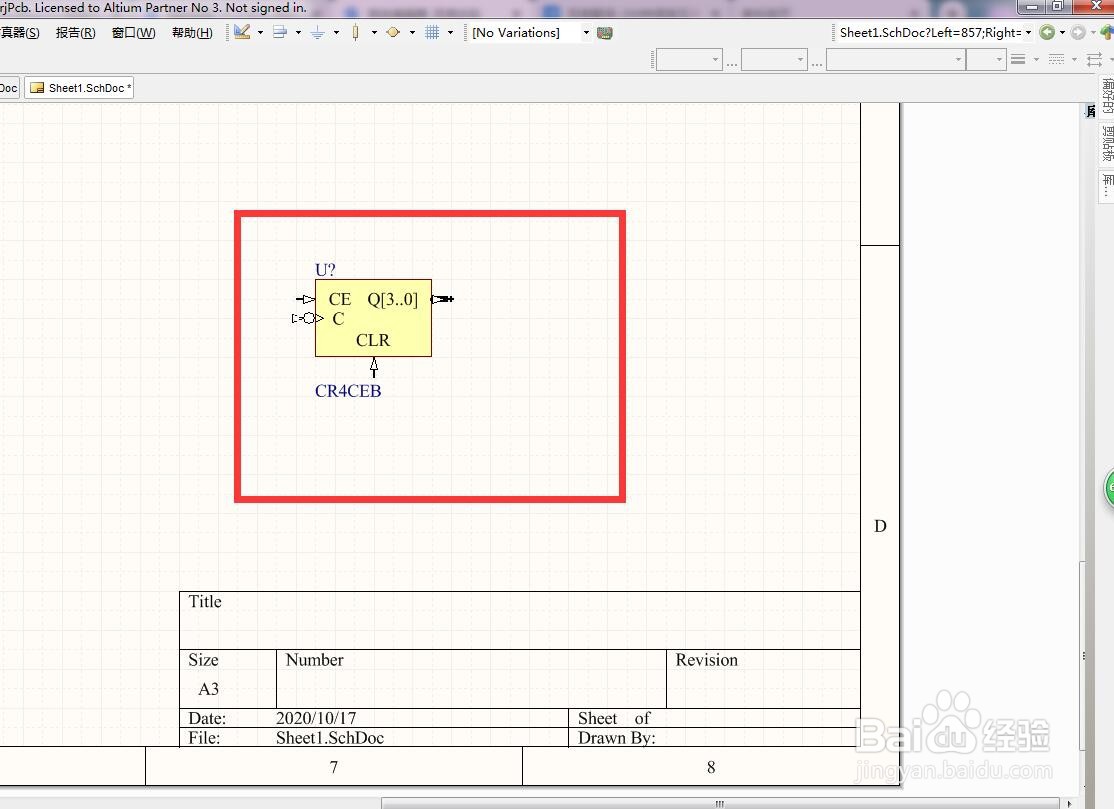The width and height of the screenshot is (1114, 809).
Task: Click the grey forward navigation arrow
Action: click(1078, 32)
